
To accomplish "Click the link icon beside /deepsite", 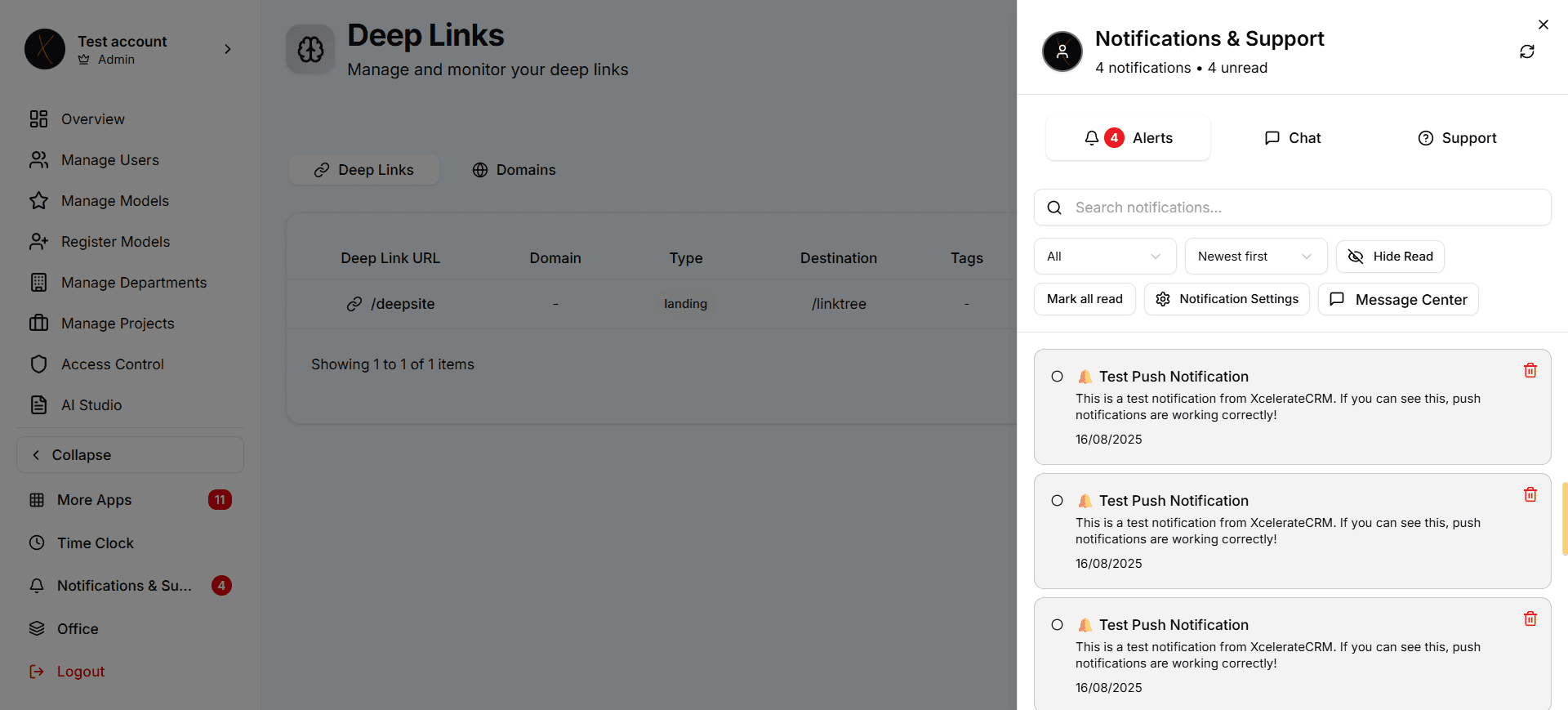I will click(354, 304).
